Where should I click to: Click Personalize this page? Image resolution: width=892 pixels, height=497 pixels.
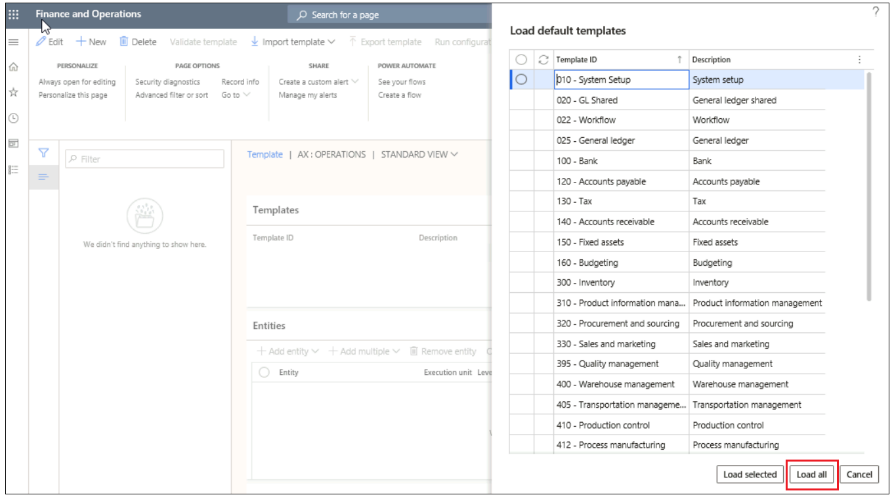[x=73, y=95]
